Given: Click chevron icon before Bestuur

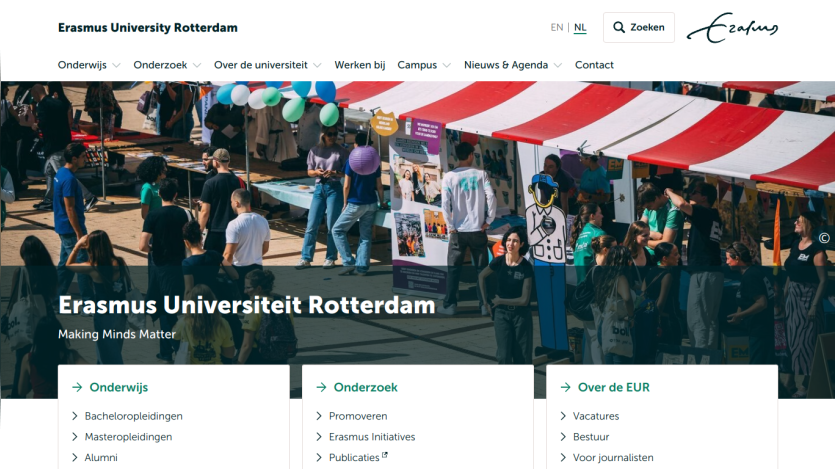Looking at the screenshot, I should tap(563, 437).
